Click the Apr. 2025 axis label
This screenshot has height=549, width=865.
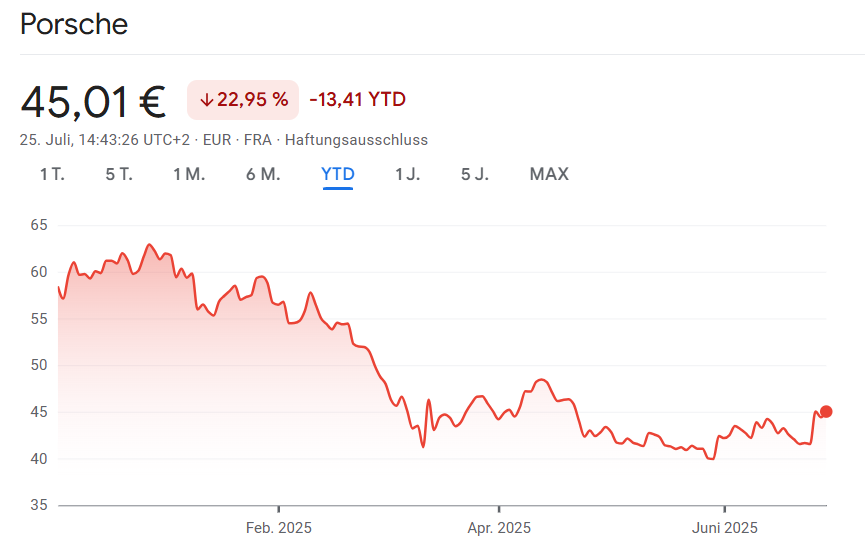click(x=499, y=528)
